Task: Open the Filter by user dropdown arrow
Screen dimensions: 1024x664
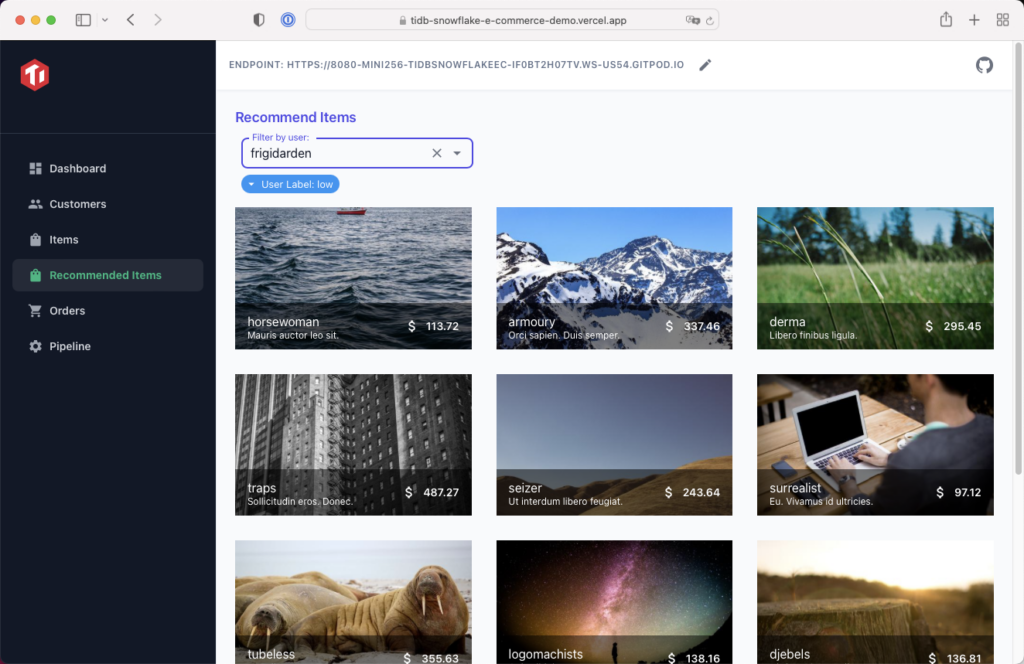Action: click(457, 152)
